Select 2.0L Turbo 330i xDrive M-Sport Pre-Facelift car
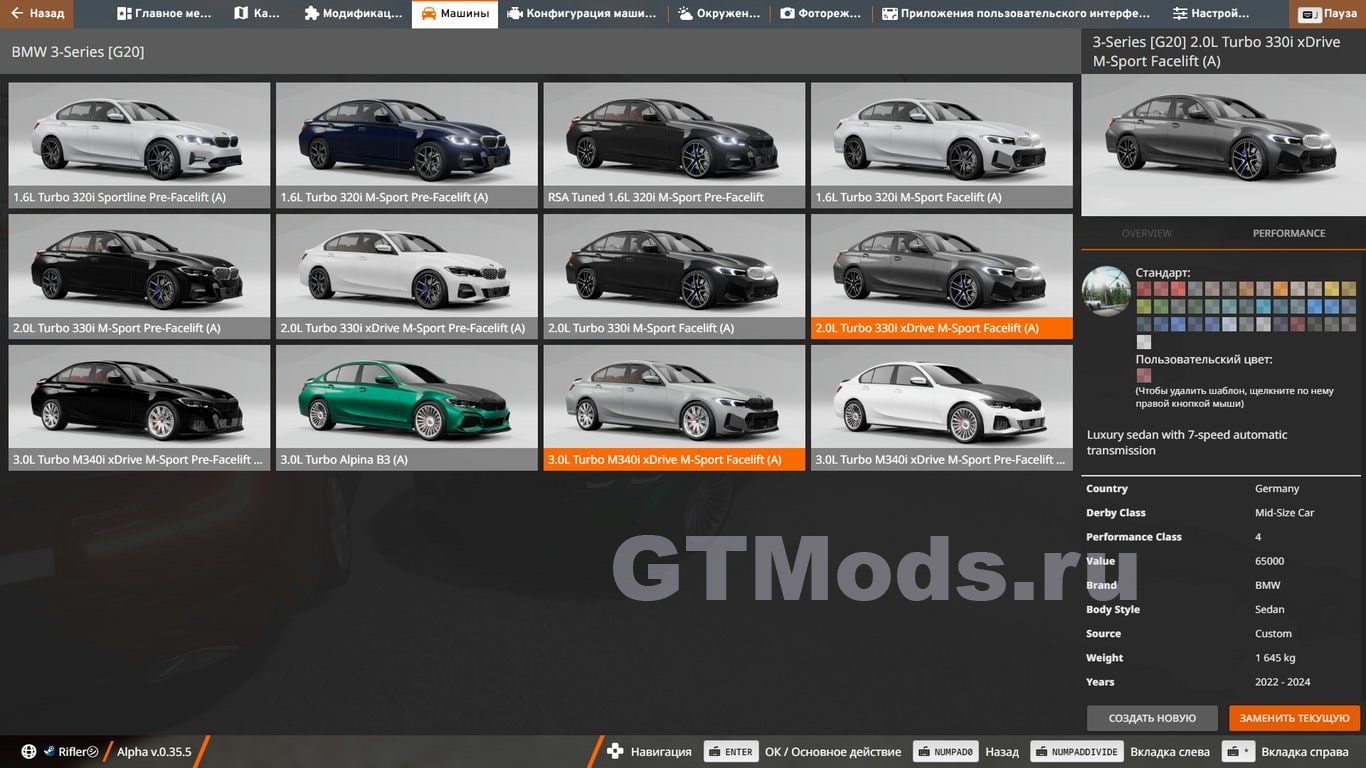This screenshot has height=768, width=1366. coord(407,276)
